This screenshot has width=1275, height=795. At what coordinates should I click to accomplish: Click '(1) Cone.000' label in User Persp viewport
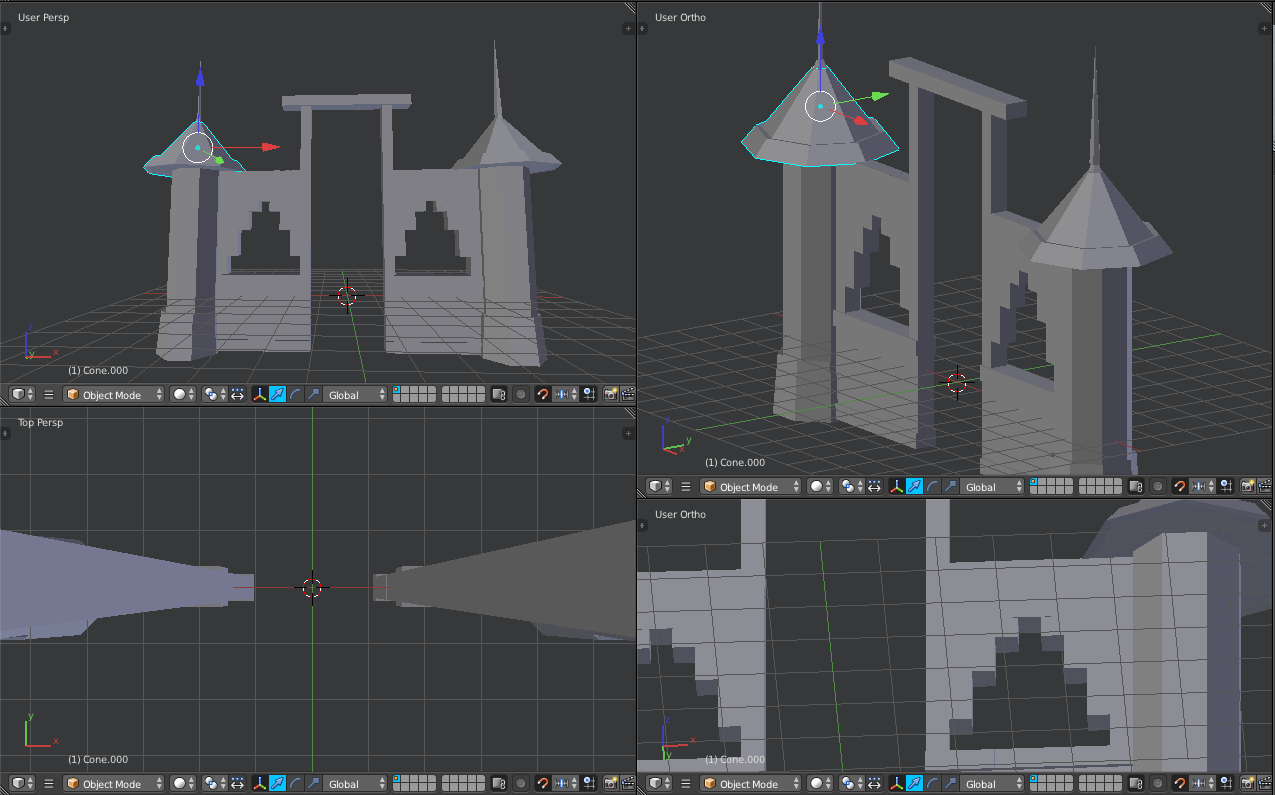pyautogui.click(x=98, y=370)
